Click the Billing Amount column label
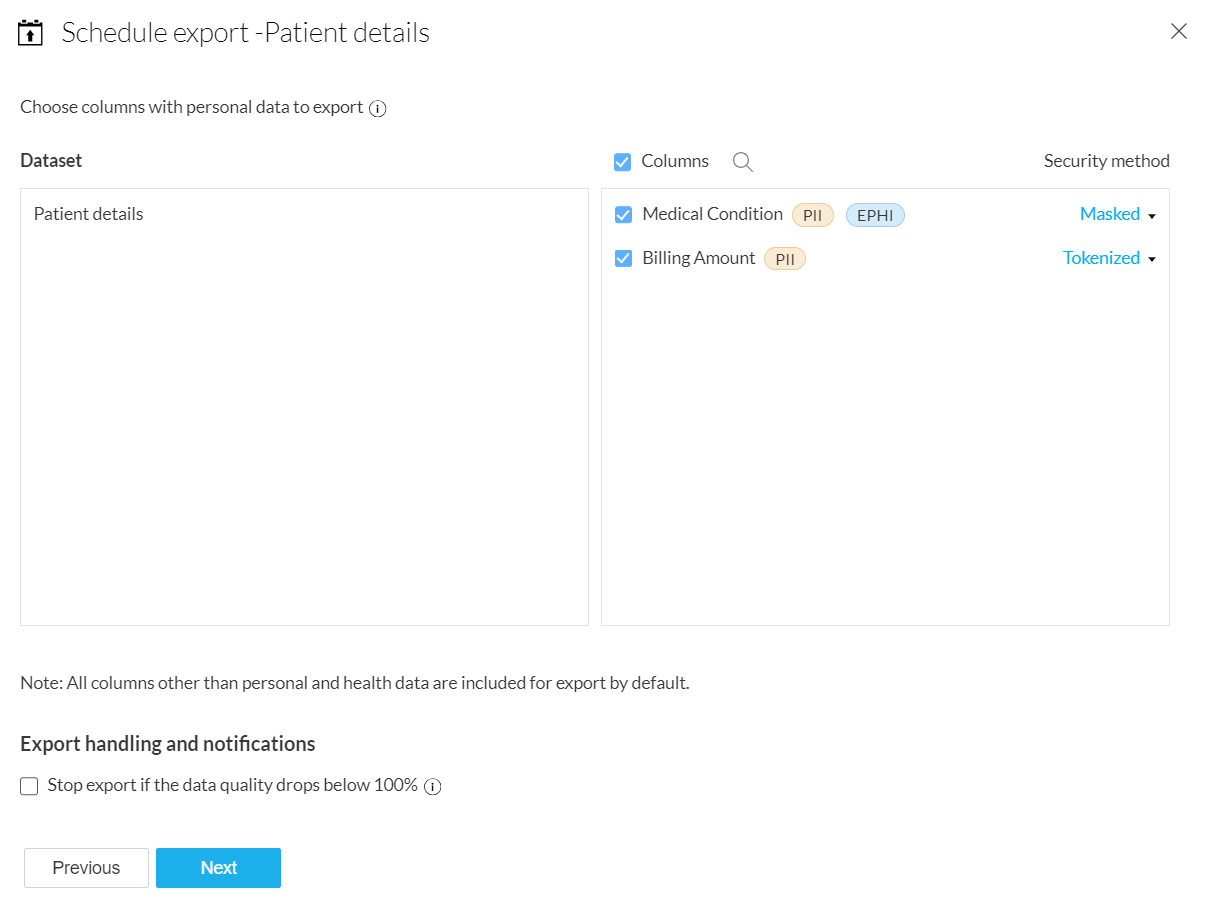The image size is (1209, 914). (698, 258)
